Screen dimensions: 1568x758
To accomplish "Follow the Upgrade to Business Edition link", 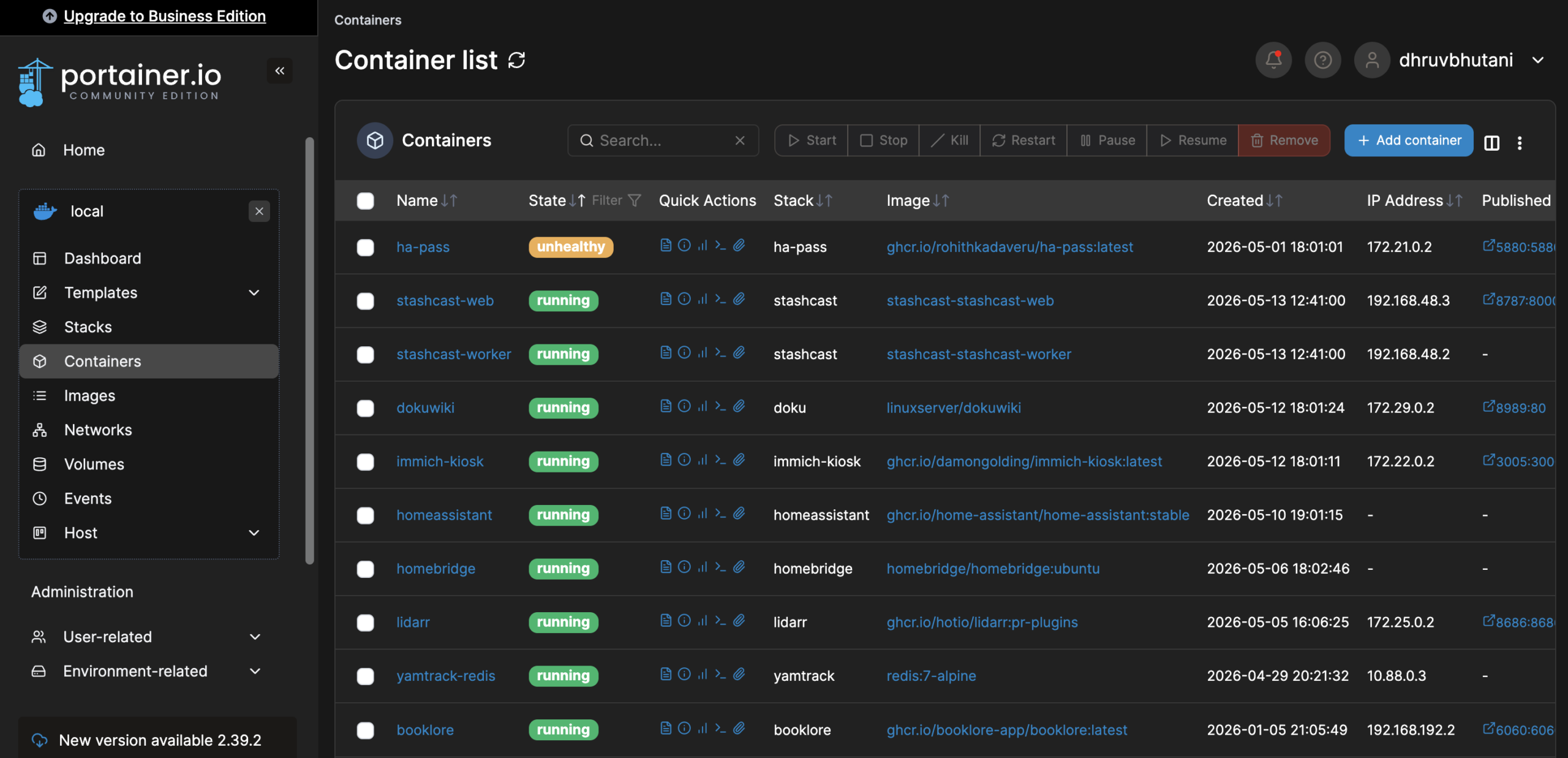I will point(165,16).
